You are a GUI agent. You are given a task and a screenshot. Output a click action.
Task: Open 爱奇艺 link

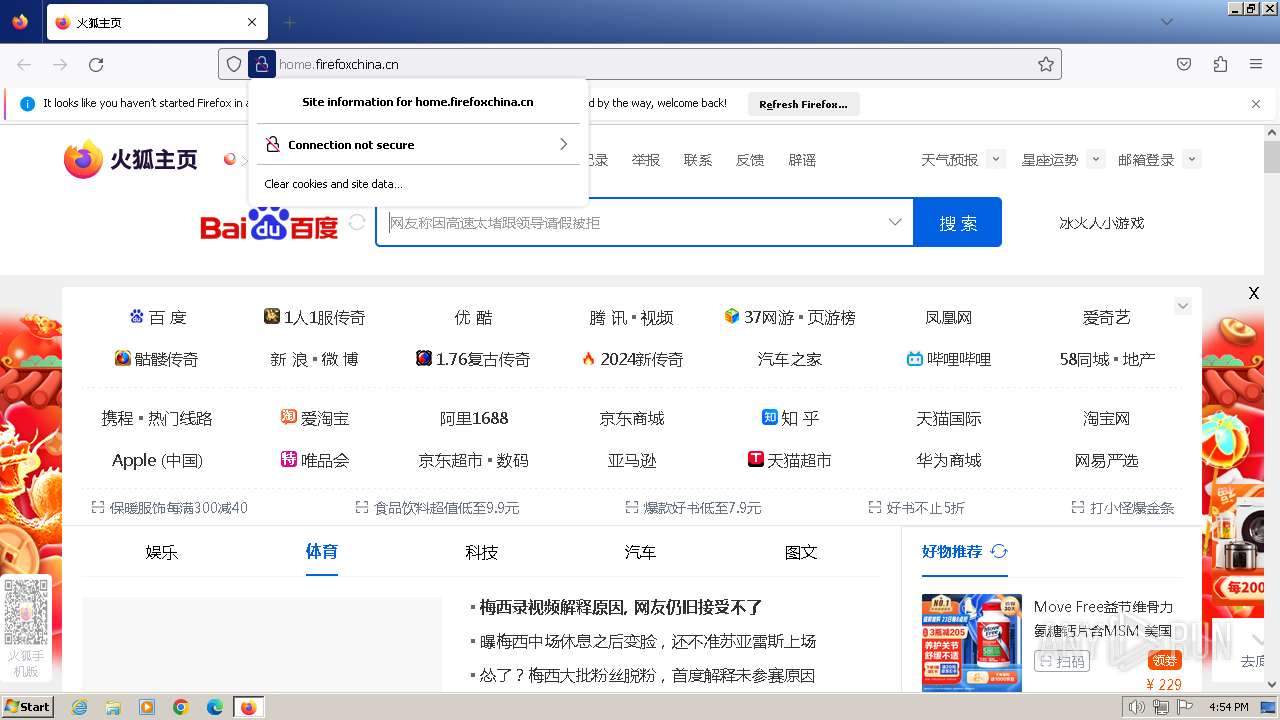click(1106, 317)
